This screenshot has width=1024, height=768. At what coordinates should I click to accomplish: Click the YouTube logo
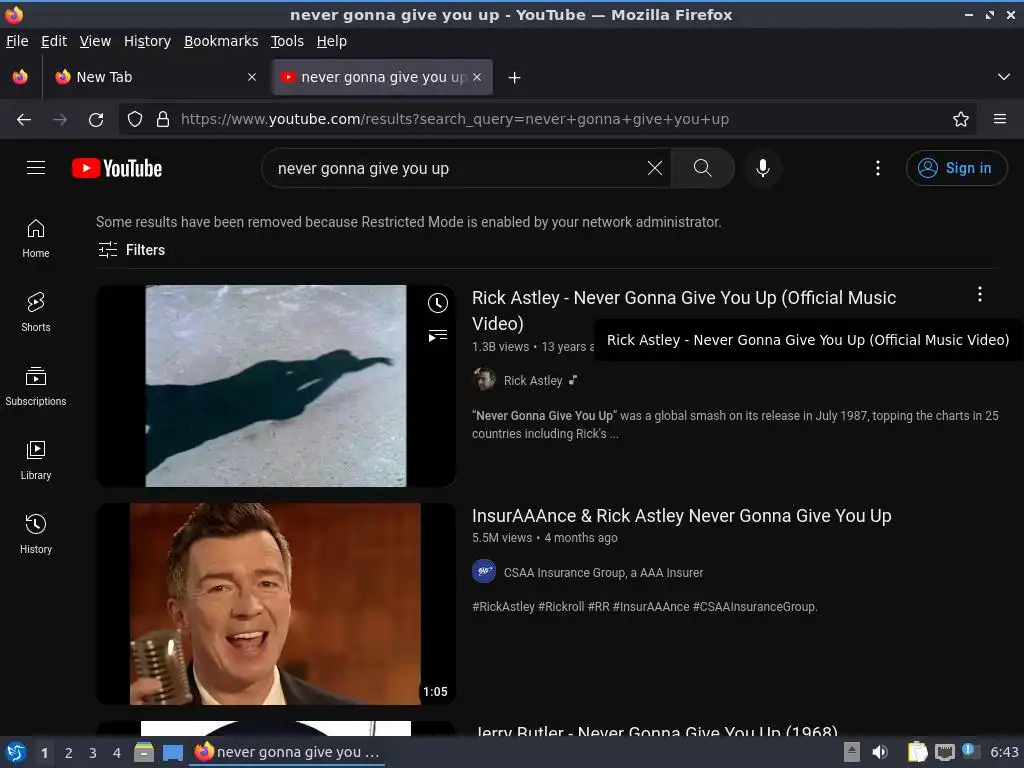(x=117, y=168)
